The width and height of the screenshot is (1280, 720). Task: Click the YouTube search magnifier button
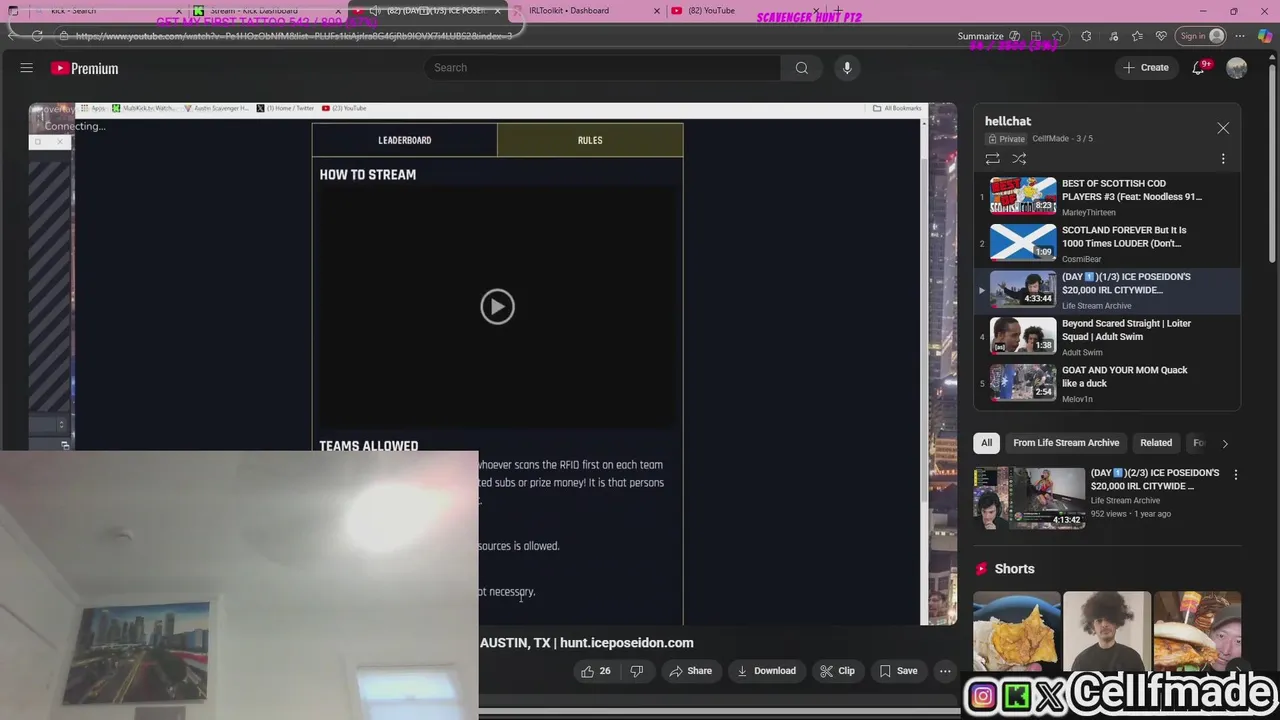[801, 68]
